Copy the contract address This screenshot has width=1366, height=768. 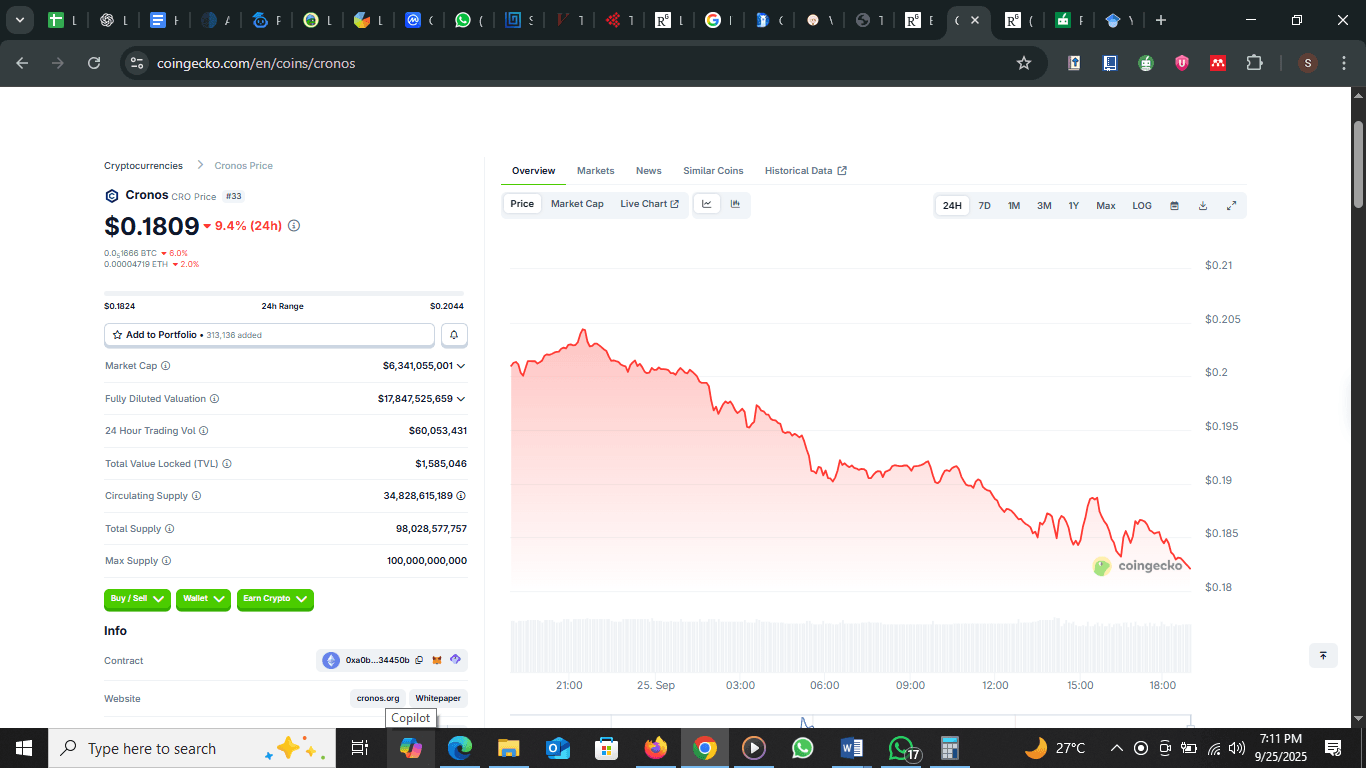419,660
